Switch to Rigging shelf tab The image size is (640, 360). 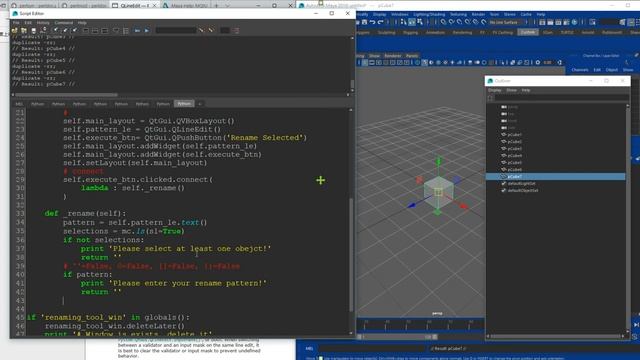410,33
